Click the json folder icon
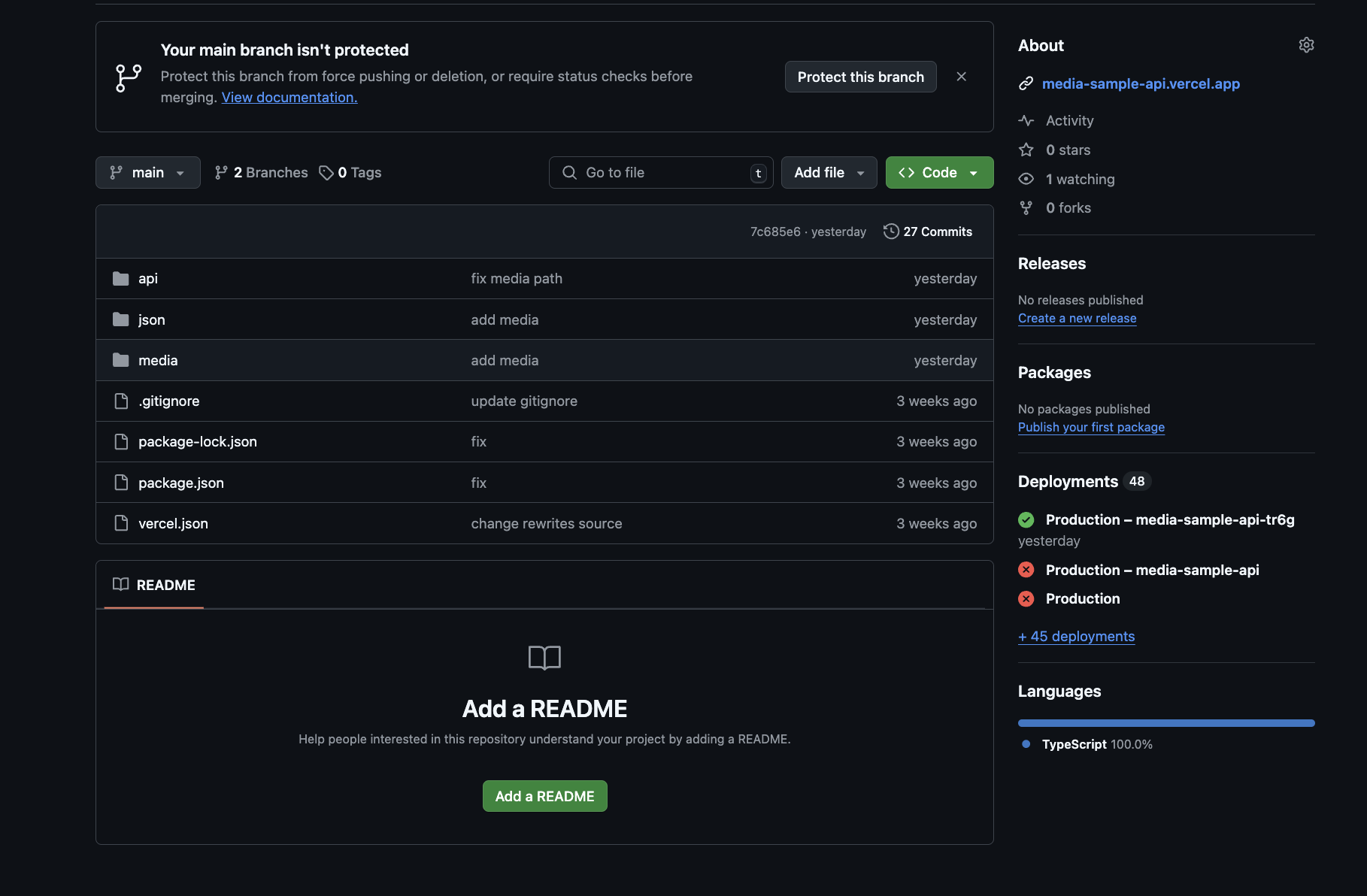Image resolution: width=1367 pixels, height=896 pixels. 121,319
